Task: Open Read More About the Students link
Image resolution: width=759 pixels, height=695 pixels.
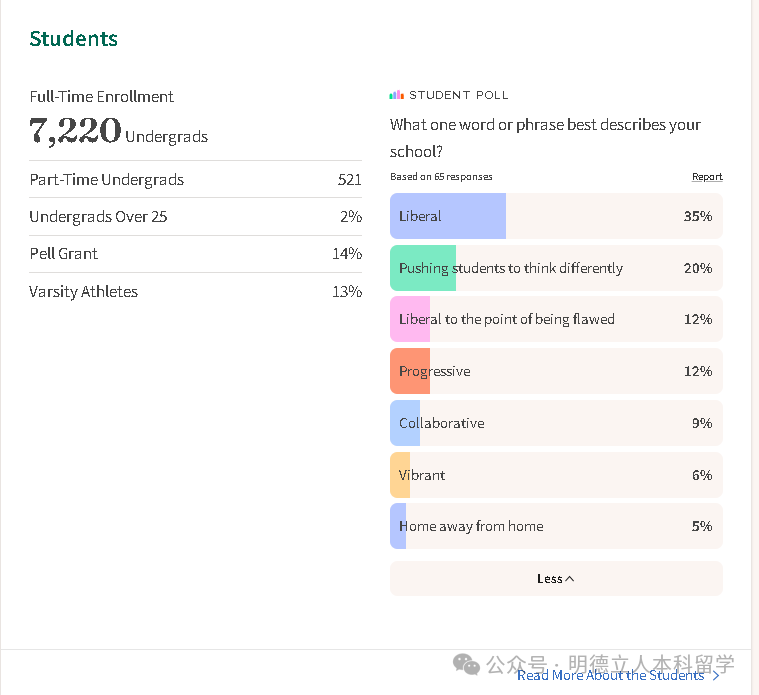Action: [610, 675]
